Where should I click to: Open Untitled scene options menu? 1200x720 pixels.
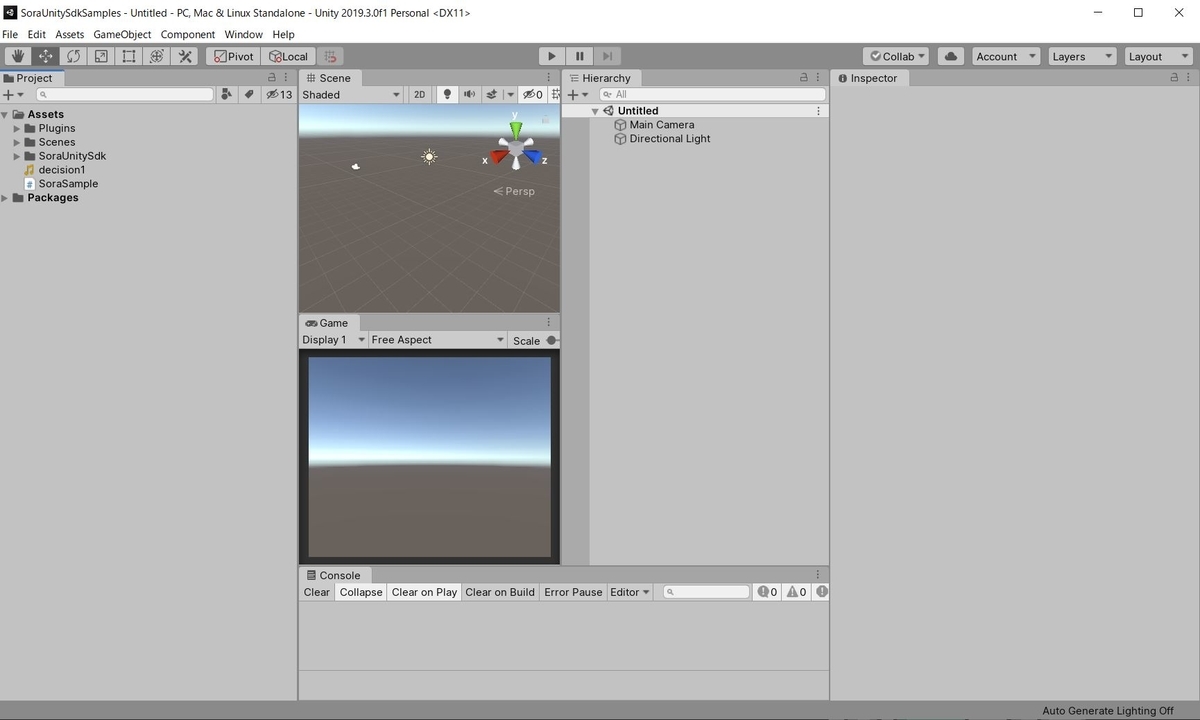tap(819, 111)
